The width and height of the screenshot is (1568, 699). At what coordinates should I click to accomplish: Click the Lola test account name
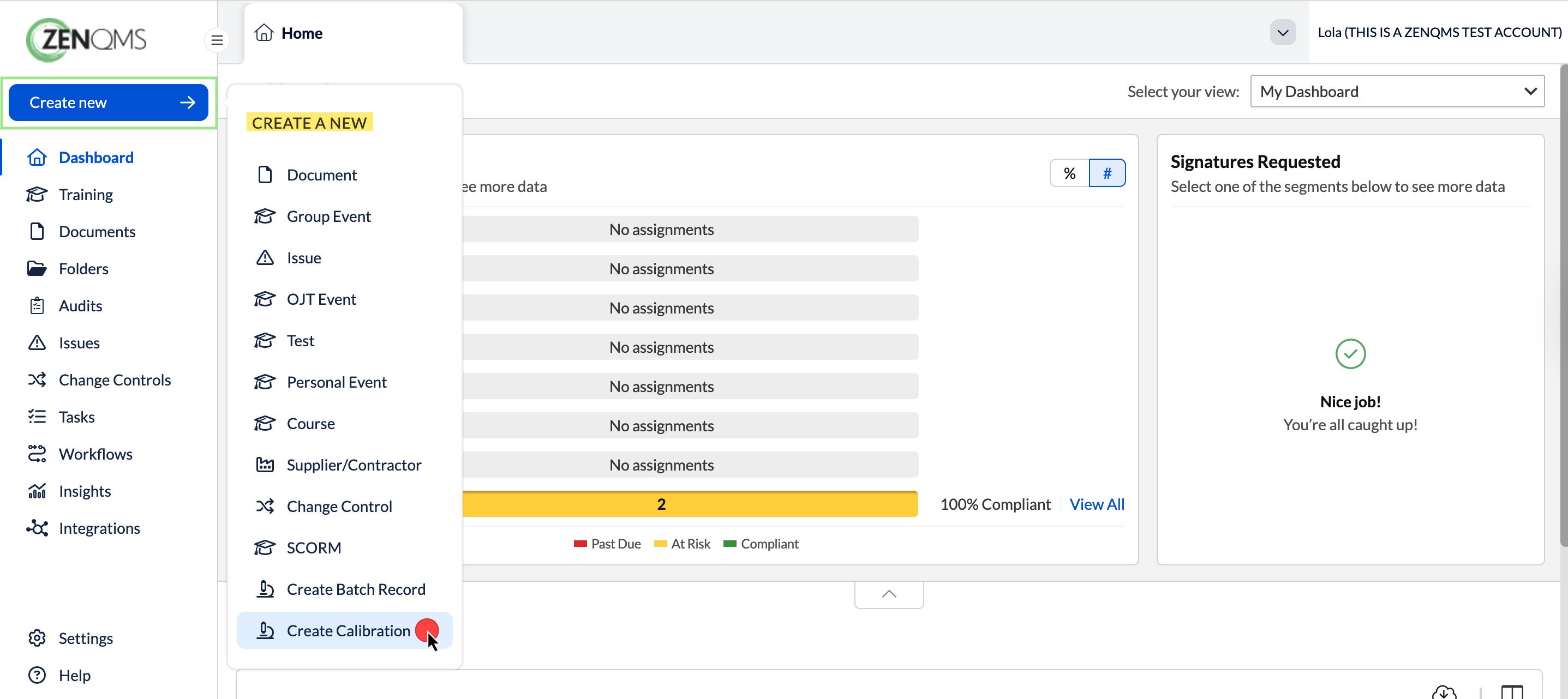click(1440, 32)
